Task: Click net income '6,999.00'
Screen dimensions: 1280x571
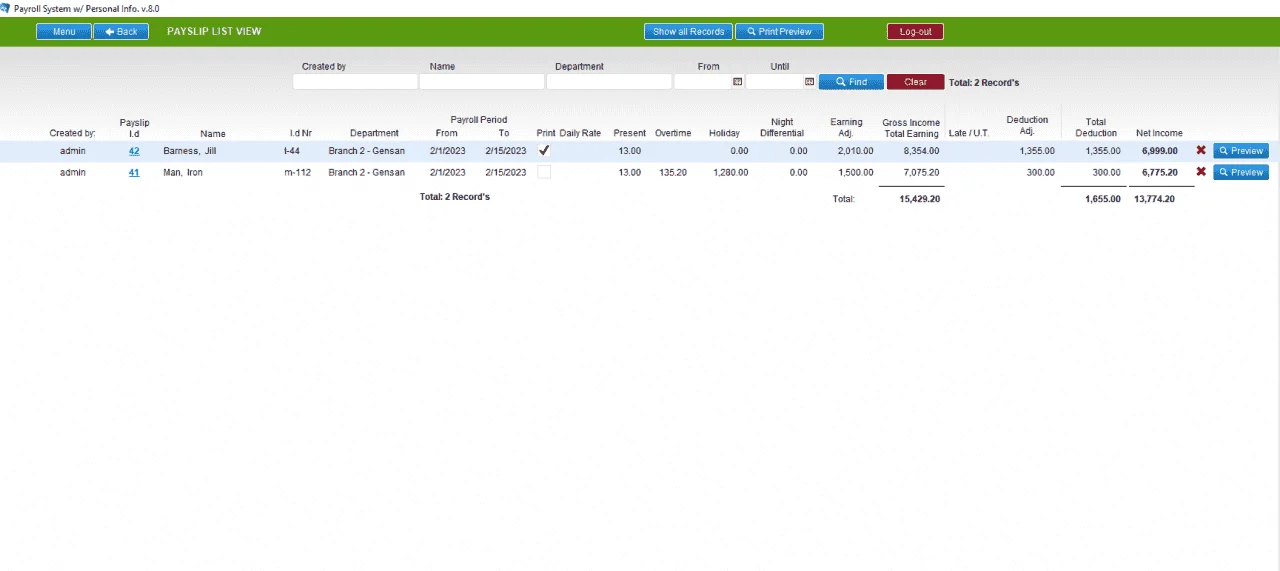Action: (1160, 151)
